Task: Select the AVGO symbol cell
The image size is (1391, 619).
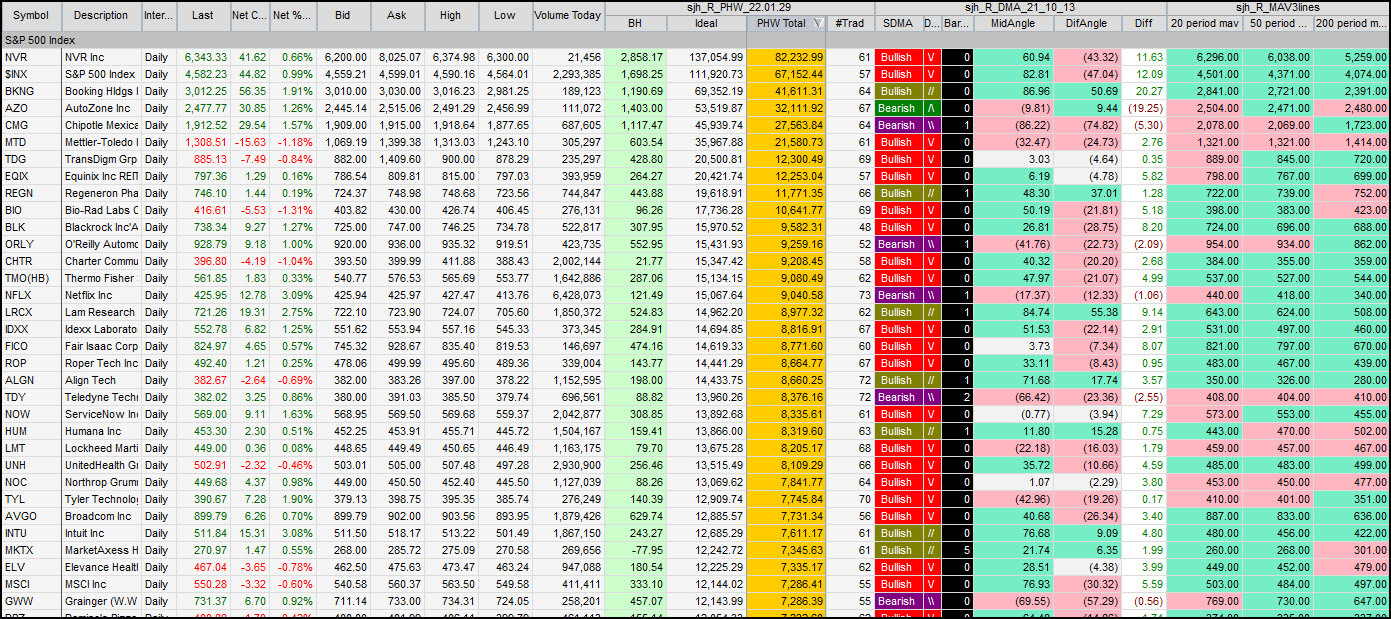Action: click(x=31, y=516)
